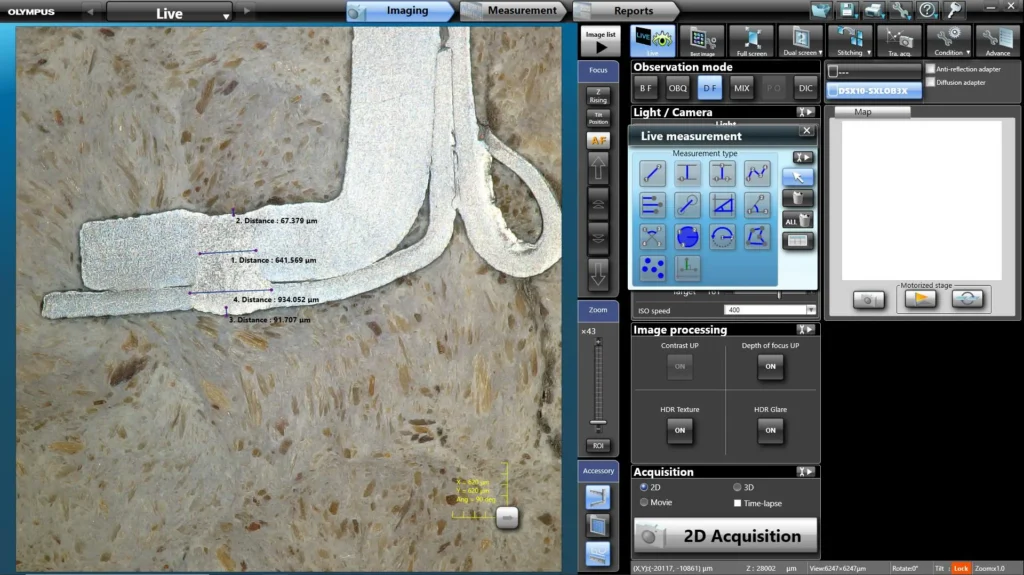Switch to the Reports tab
The height and width of the screenshot is (575, 1024).
tap(626, 10)
